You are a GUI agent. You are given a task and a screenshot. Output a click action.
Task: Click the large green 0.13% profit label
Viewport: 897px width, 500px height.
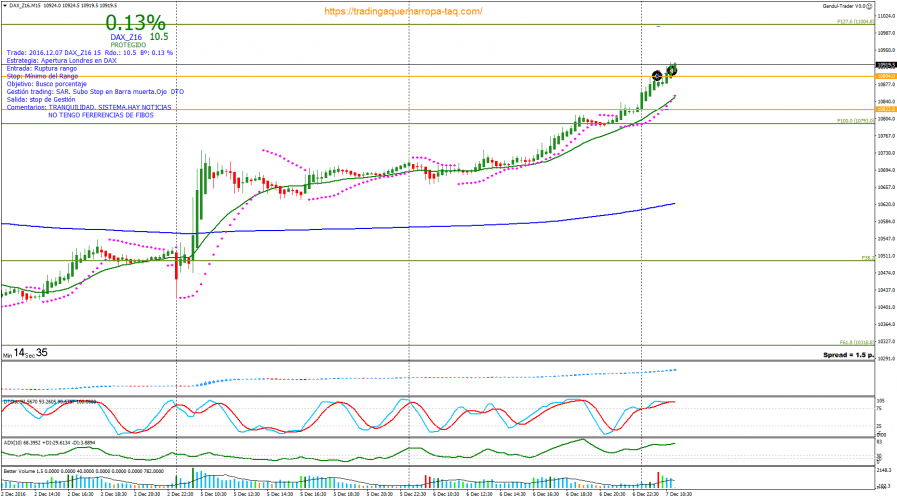click(135, 22)
